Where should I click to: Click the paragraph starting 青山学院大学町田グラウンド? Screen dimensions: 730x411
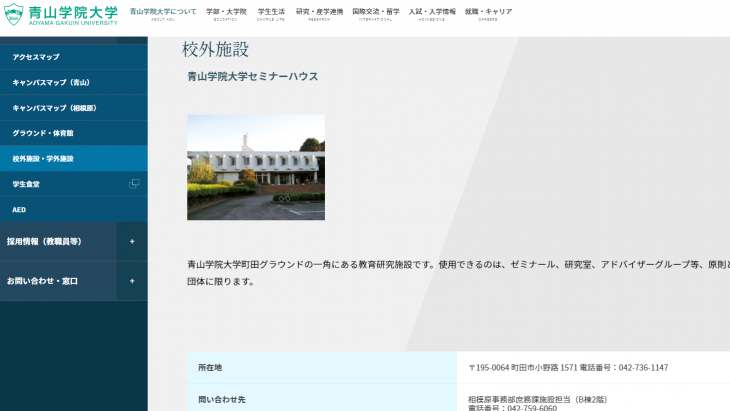tap(459, 273)
